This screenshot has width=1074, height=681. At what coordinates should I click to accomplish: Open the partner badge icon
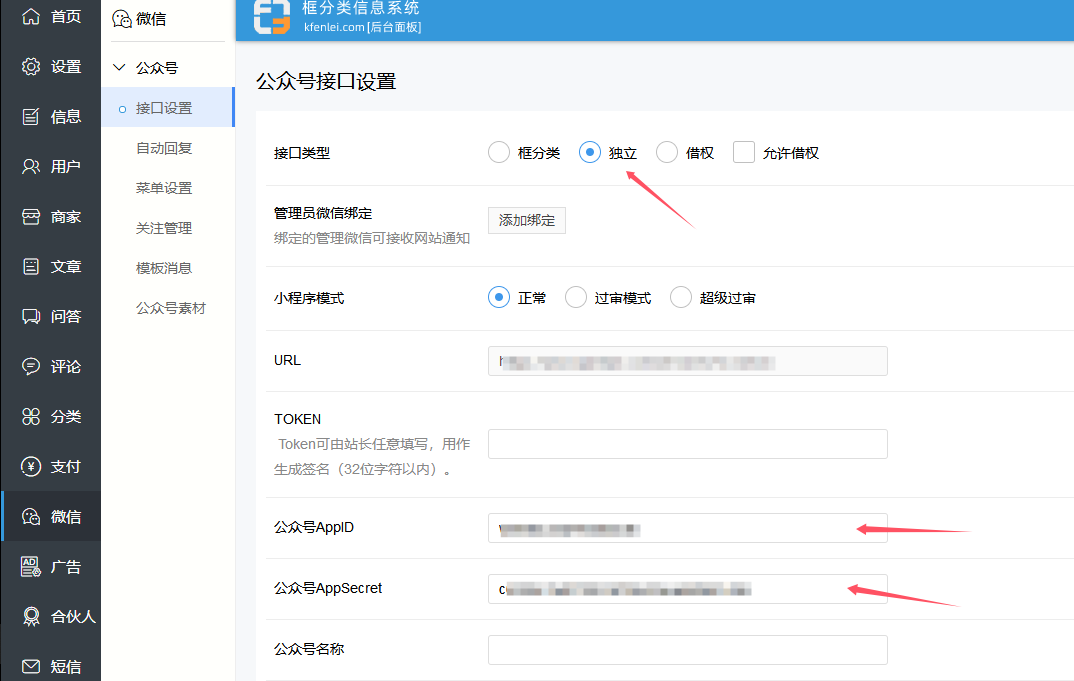pos(31,617)
